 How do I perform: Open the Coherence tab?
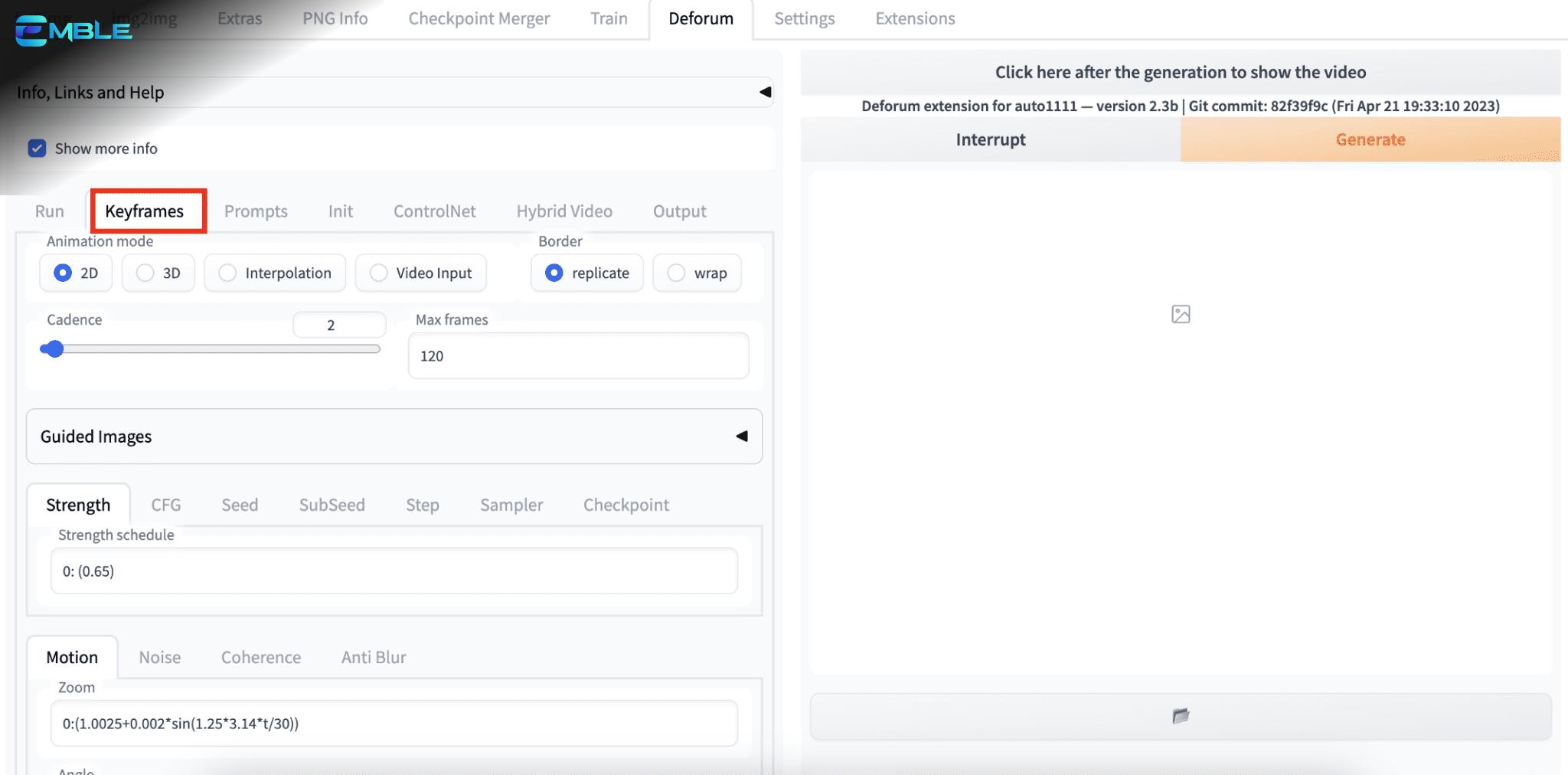261,657
